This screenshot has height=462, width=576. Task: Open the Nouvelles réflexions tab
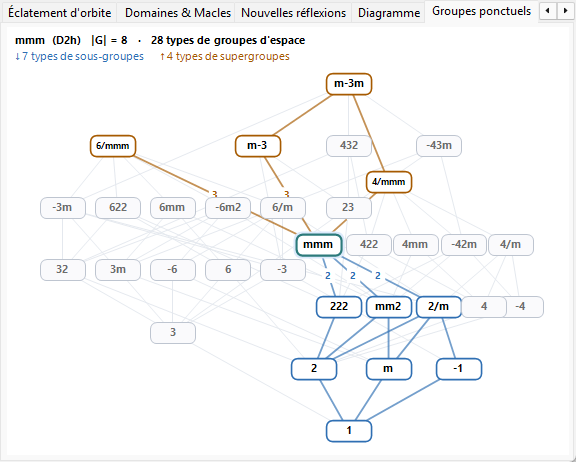click(293, 13)
